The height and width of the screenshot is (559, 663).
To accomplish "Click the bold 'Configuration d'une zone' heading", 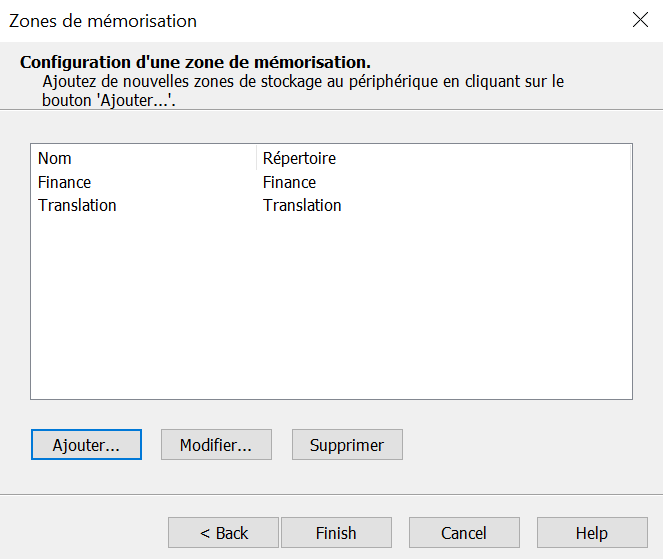I will coord(195,62).
